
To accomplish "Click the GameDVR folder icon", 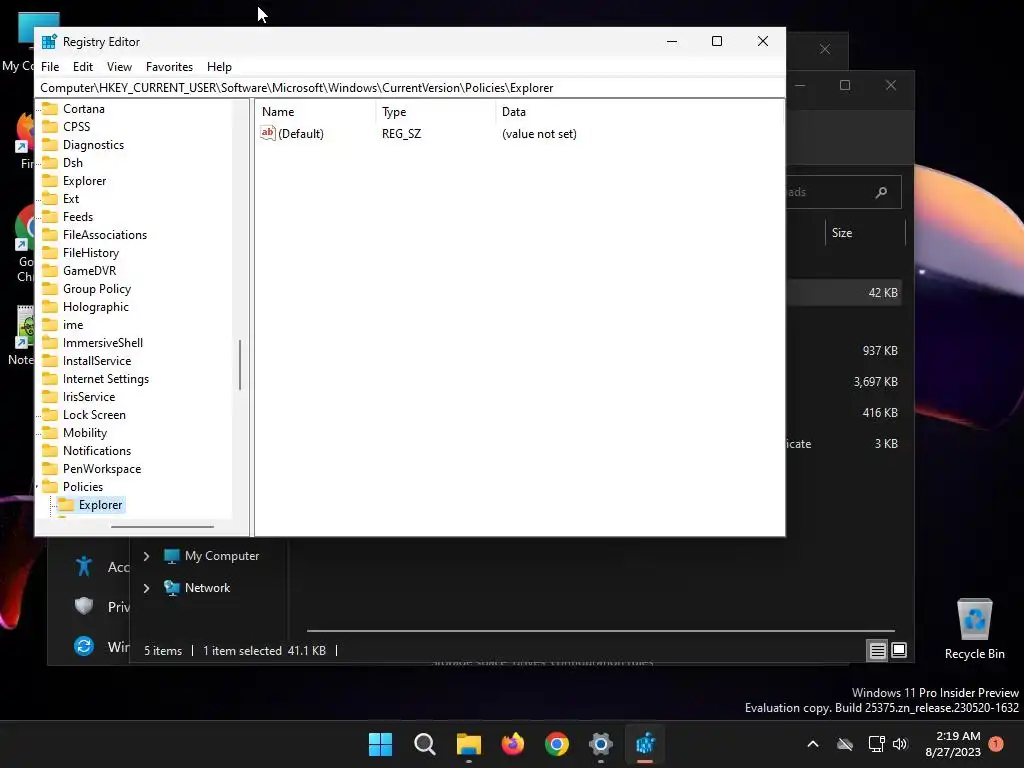I will pos(50,270).
